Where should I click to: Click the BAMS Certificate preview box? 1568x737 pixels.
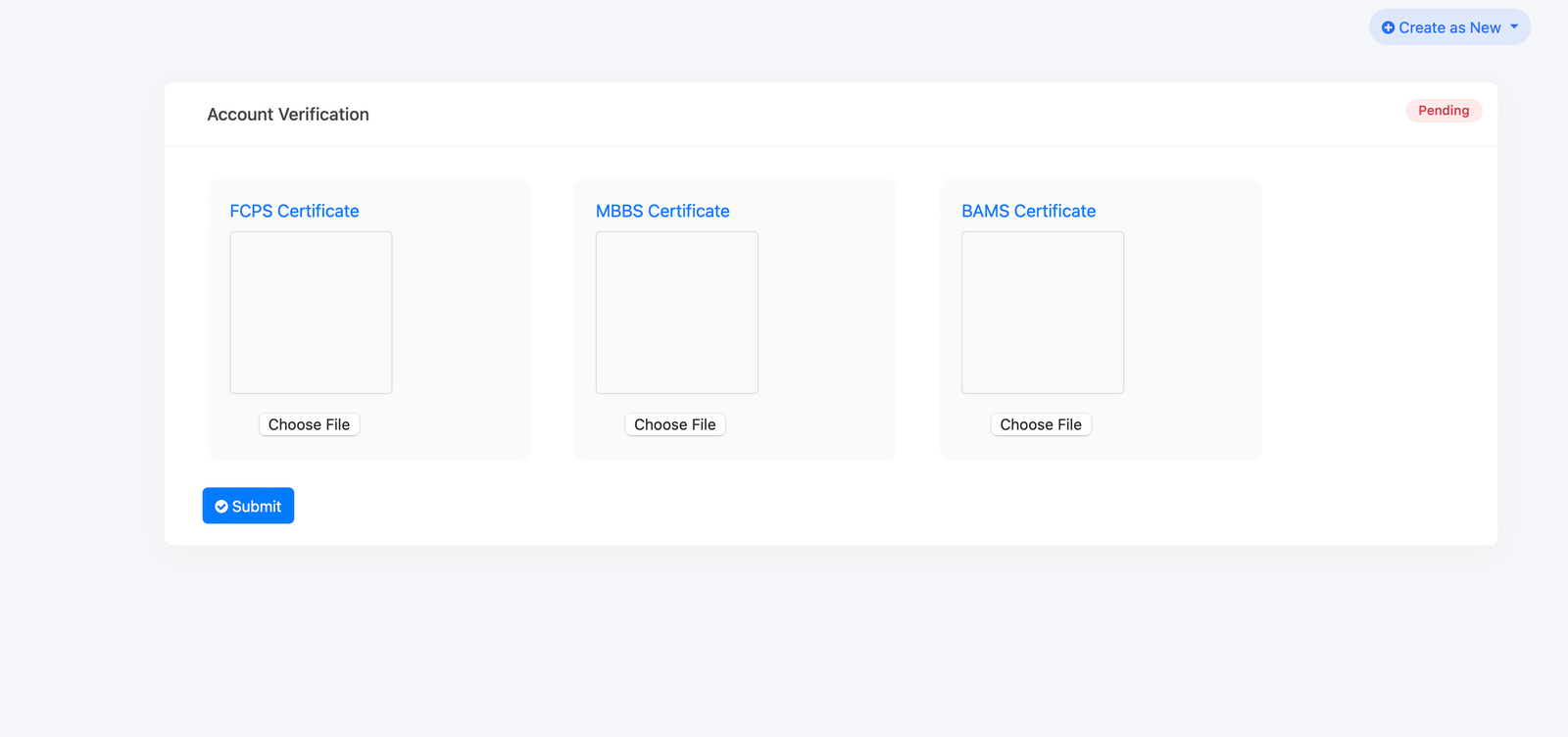coord(1043,313)
